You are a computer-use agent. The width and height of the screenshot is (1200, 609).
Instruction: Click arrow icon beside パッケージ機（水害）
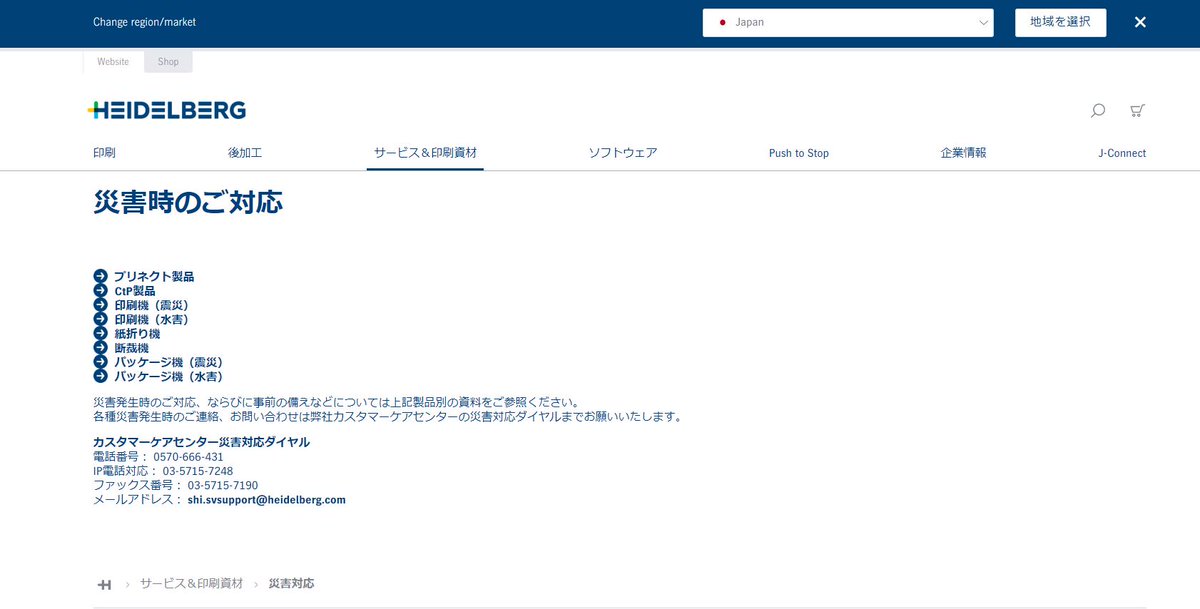click(100, 376)
